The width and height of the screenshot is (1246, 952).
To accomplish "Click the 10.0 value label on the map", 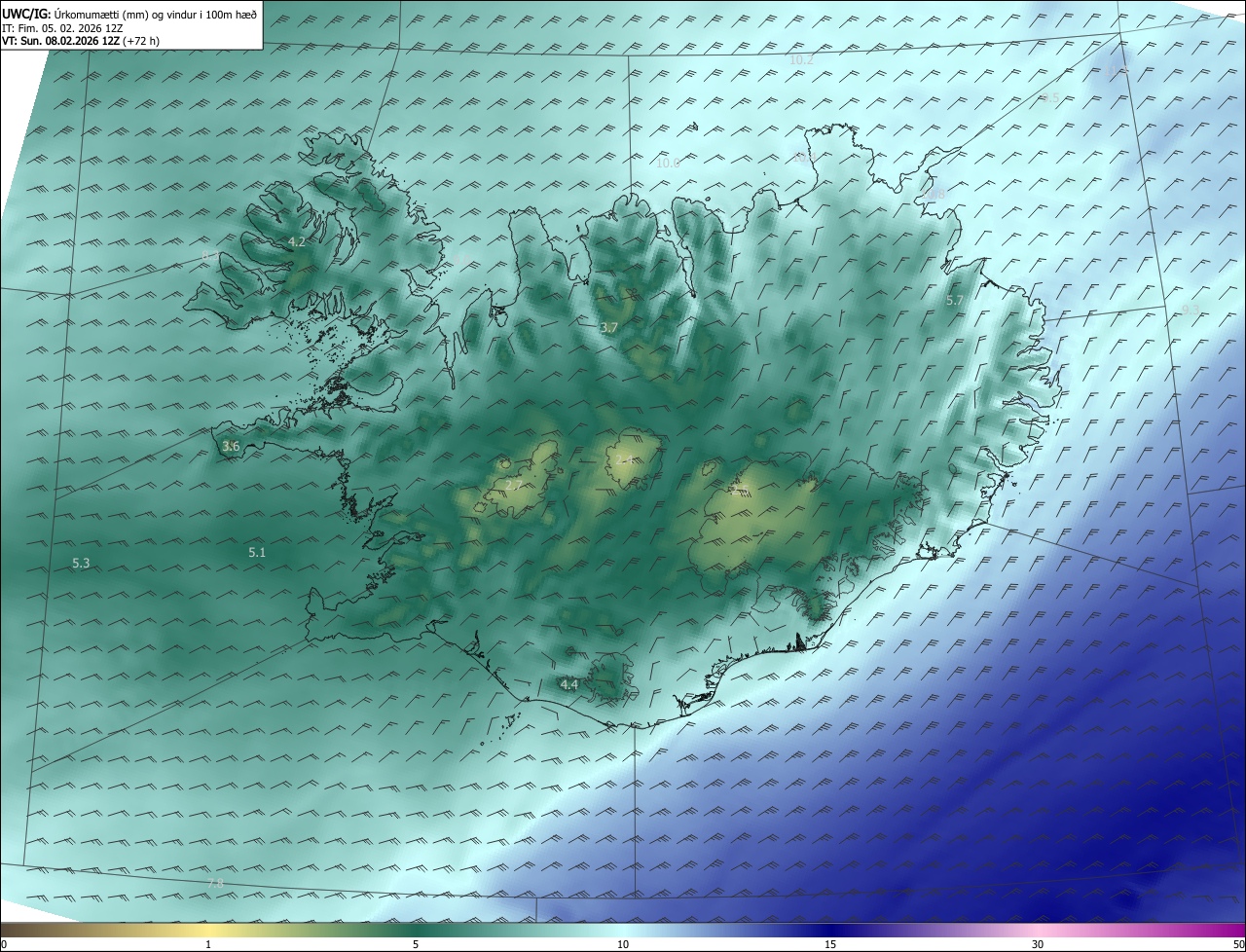I will 668,163.
